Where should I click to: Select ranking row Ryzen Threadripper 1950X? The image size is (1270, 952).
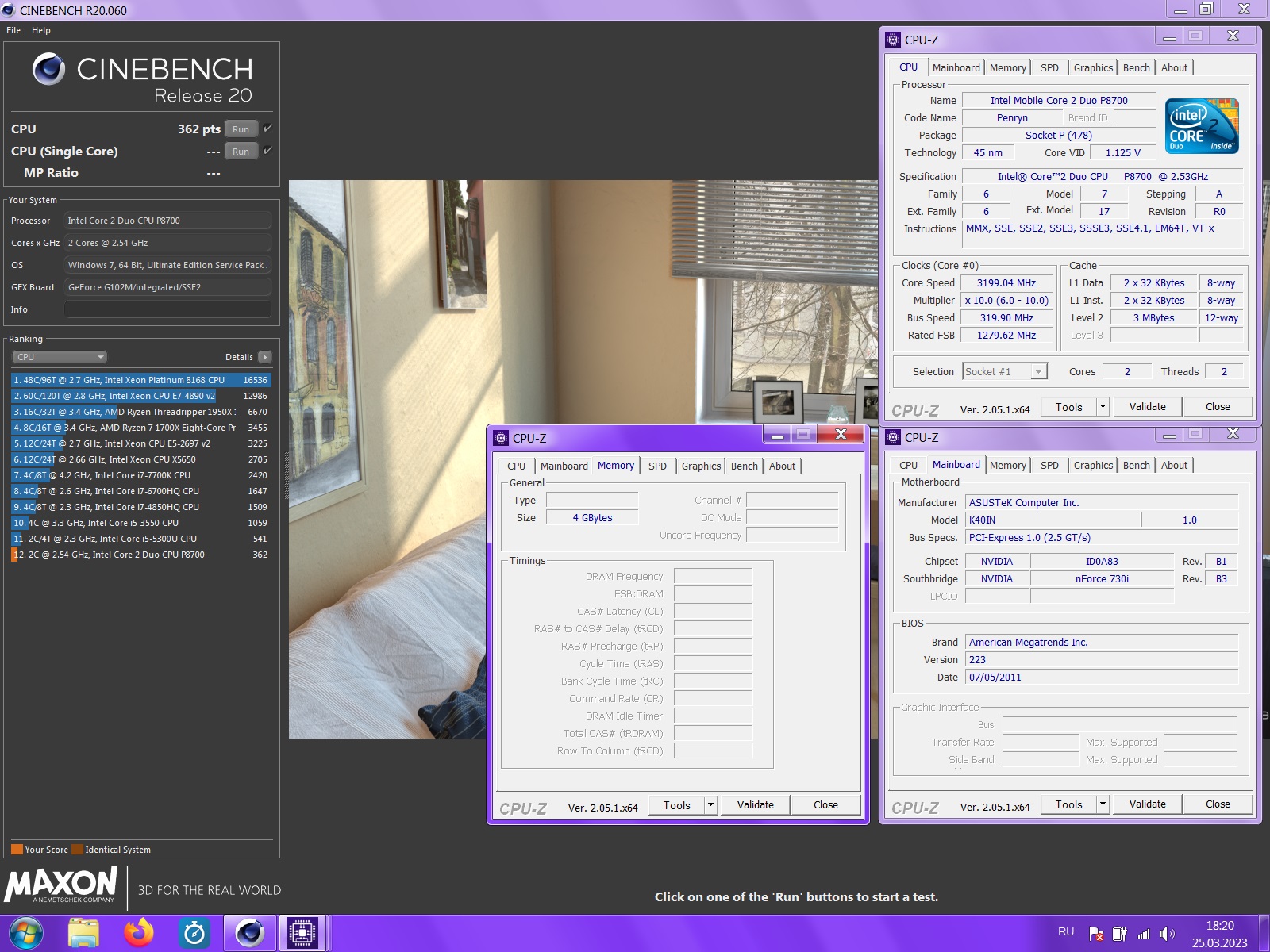pos(141,412)
